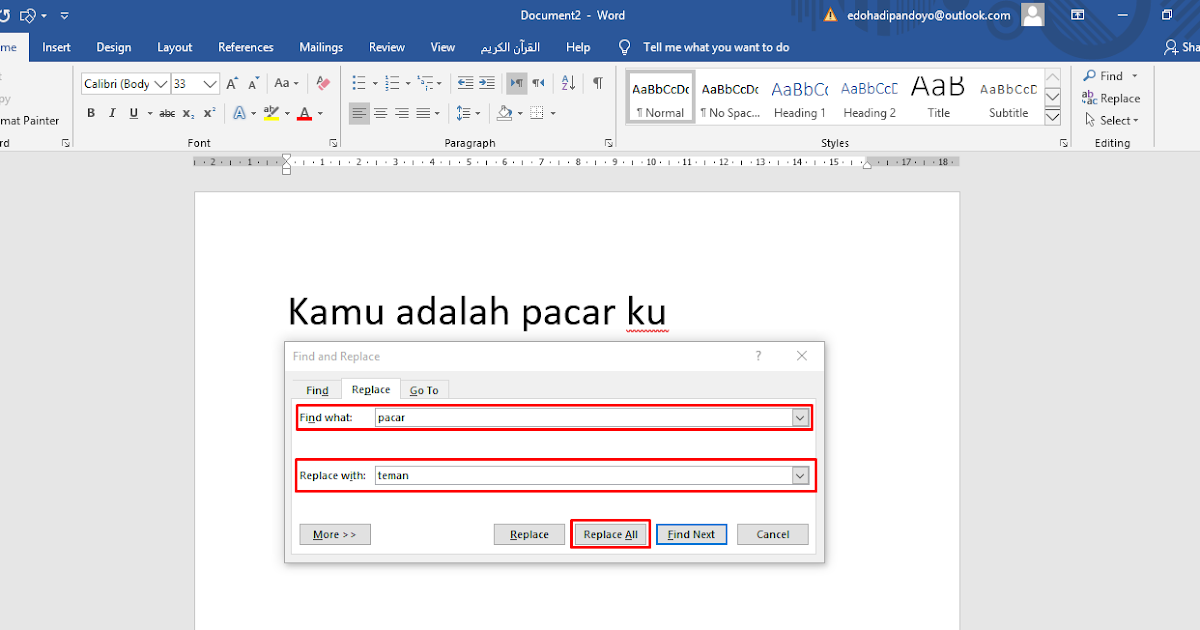The image size is (1200, 630).
Task: Apply subscript formatting
Action: [189, 113]
